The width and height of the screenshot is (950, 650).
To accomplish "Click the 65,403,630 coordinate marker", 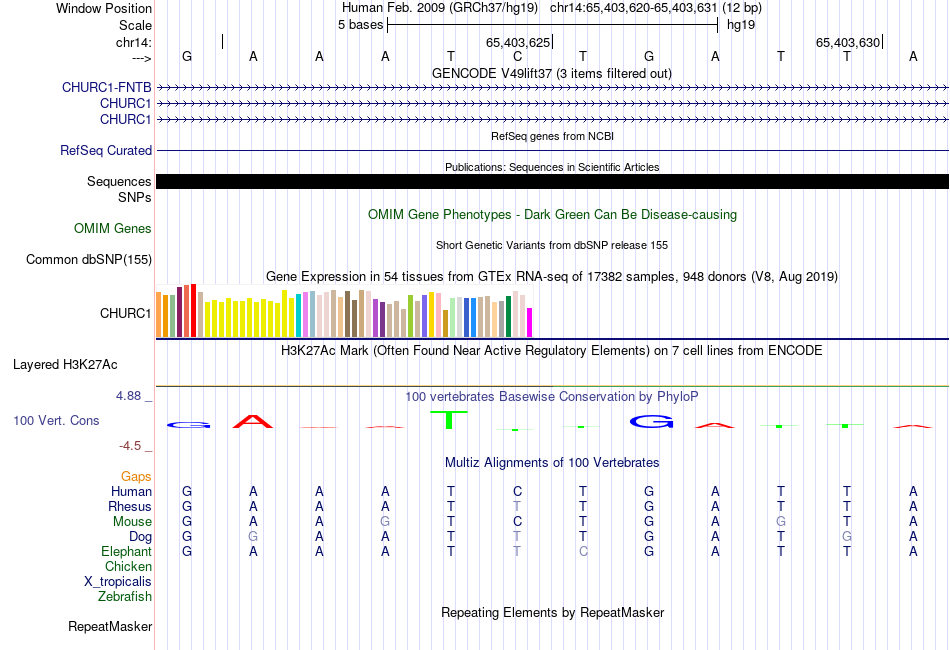I will point(848,42).
